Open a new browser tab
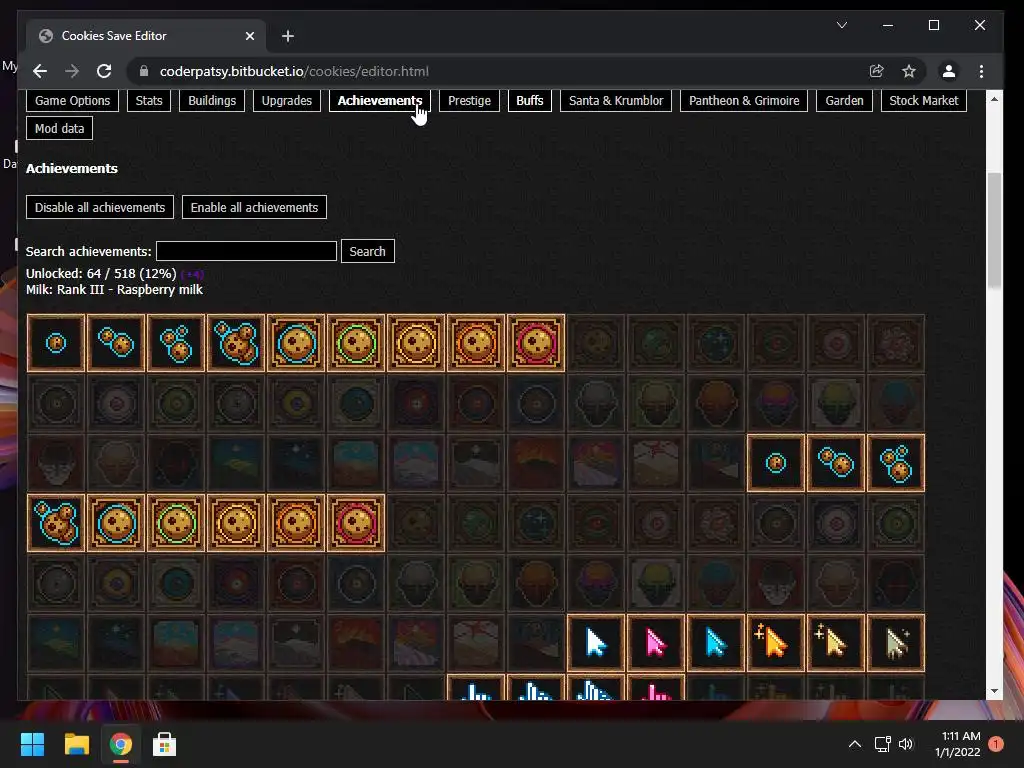 (x=288, y=36)
